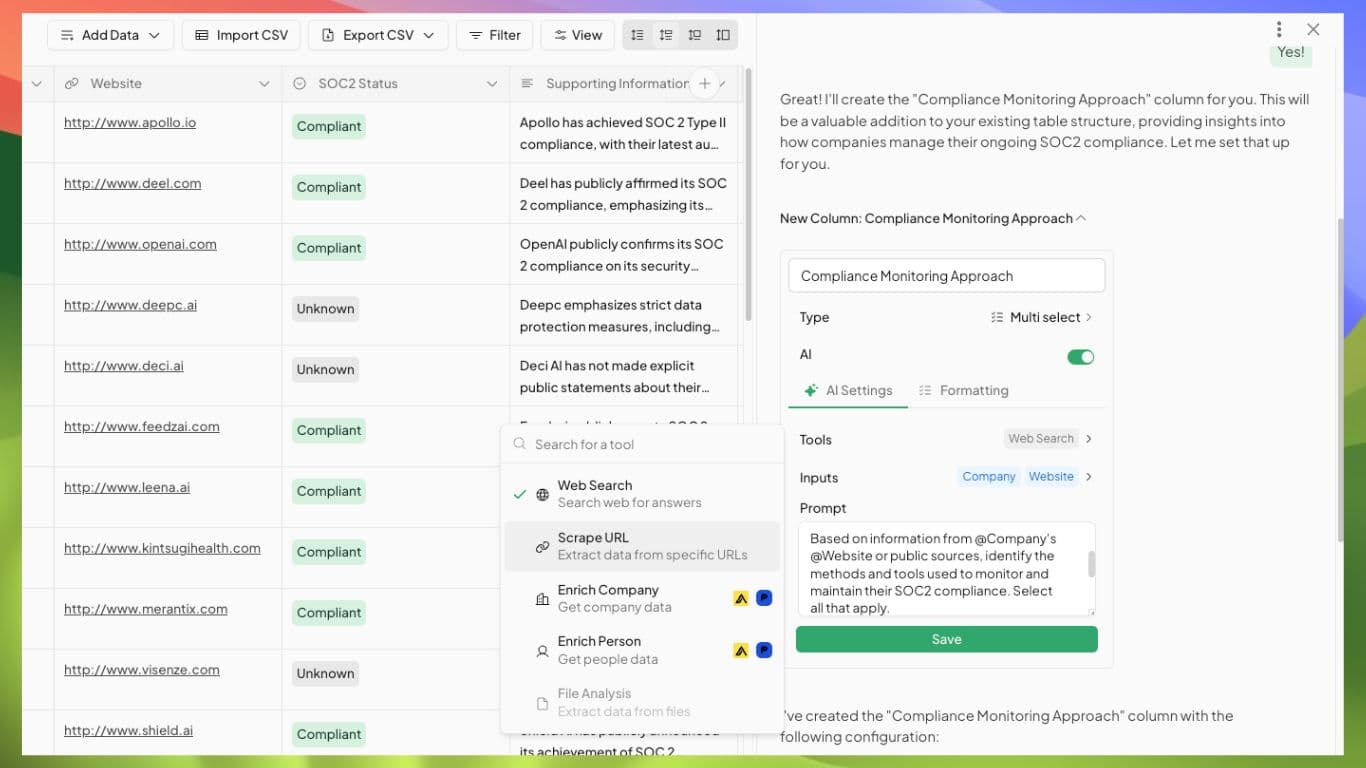Screen dimensions: 1366x768
Task: Open the apollo.io website link
Action: tap(130, 123)
